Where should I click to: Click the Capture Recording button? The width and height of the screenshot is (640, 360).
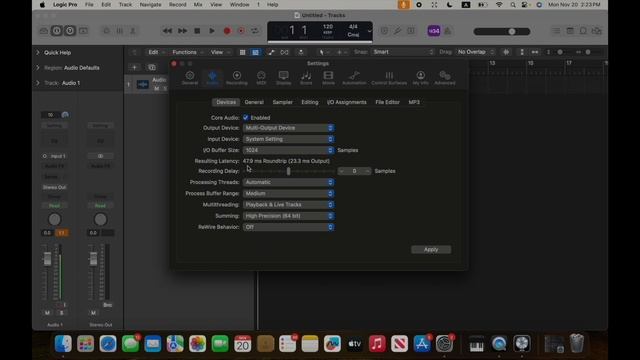coord(241,31)
